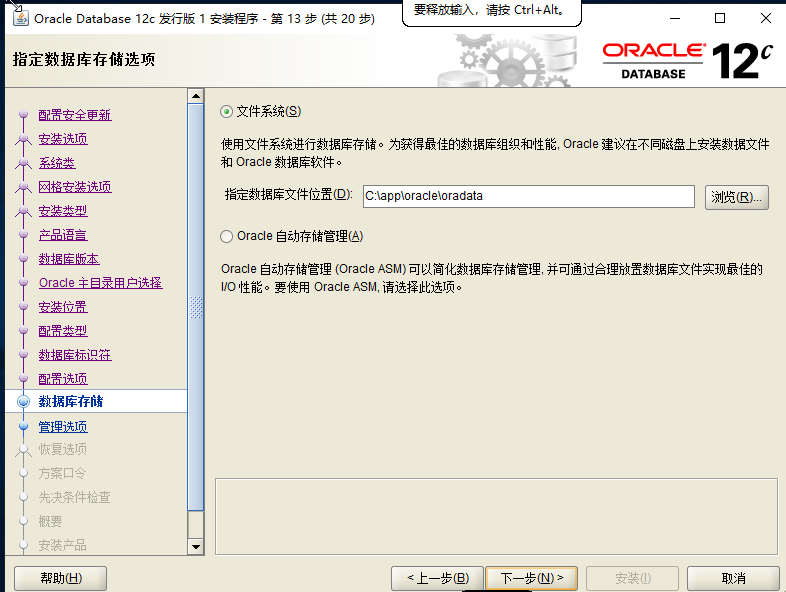Open 配置选项 step link
786x592 pixels.
[63, 379]
